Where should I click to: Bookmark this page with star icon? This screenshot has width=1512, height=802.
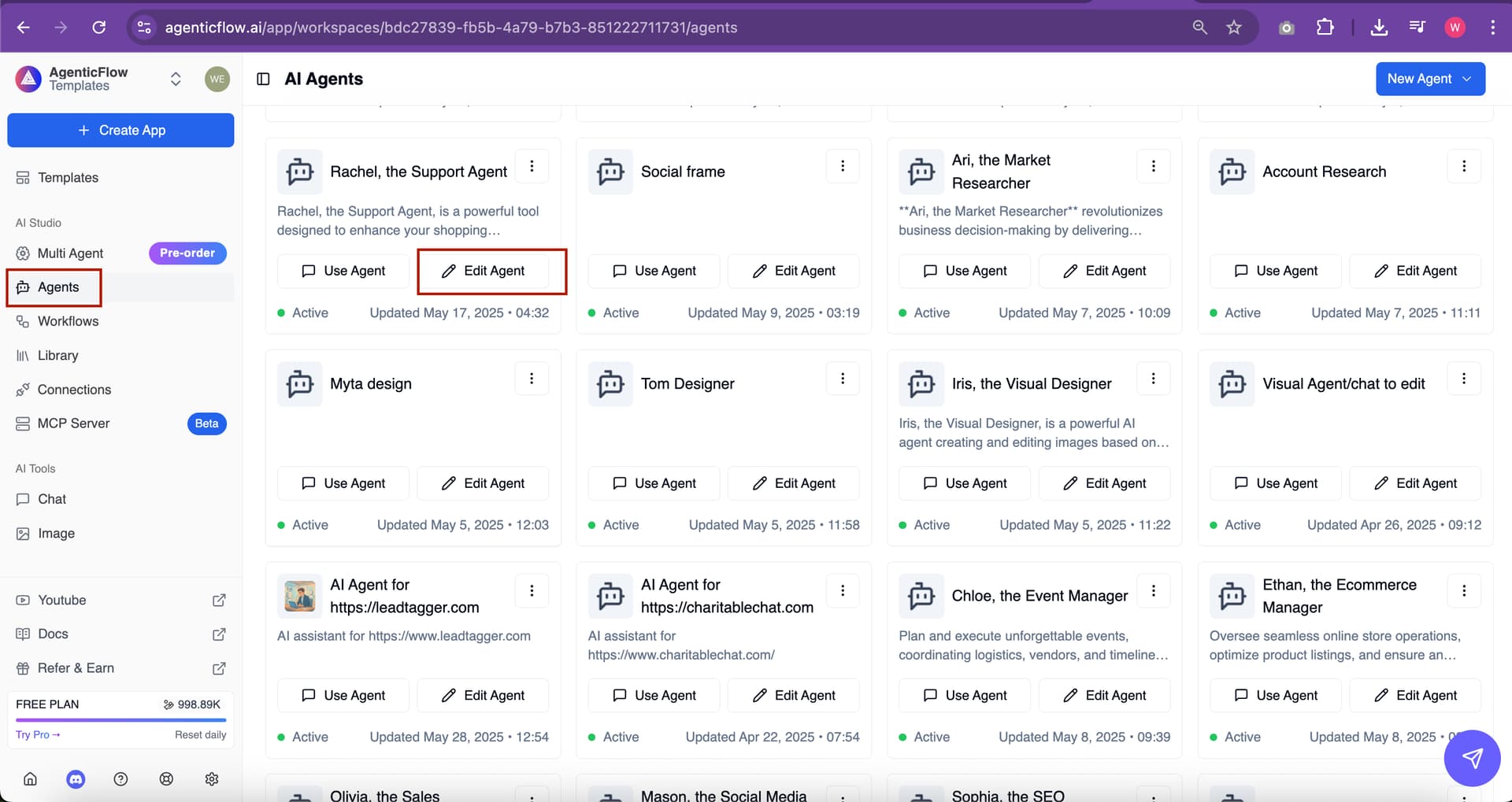tap(1234, 28)
